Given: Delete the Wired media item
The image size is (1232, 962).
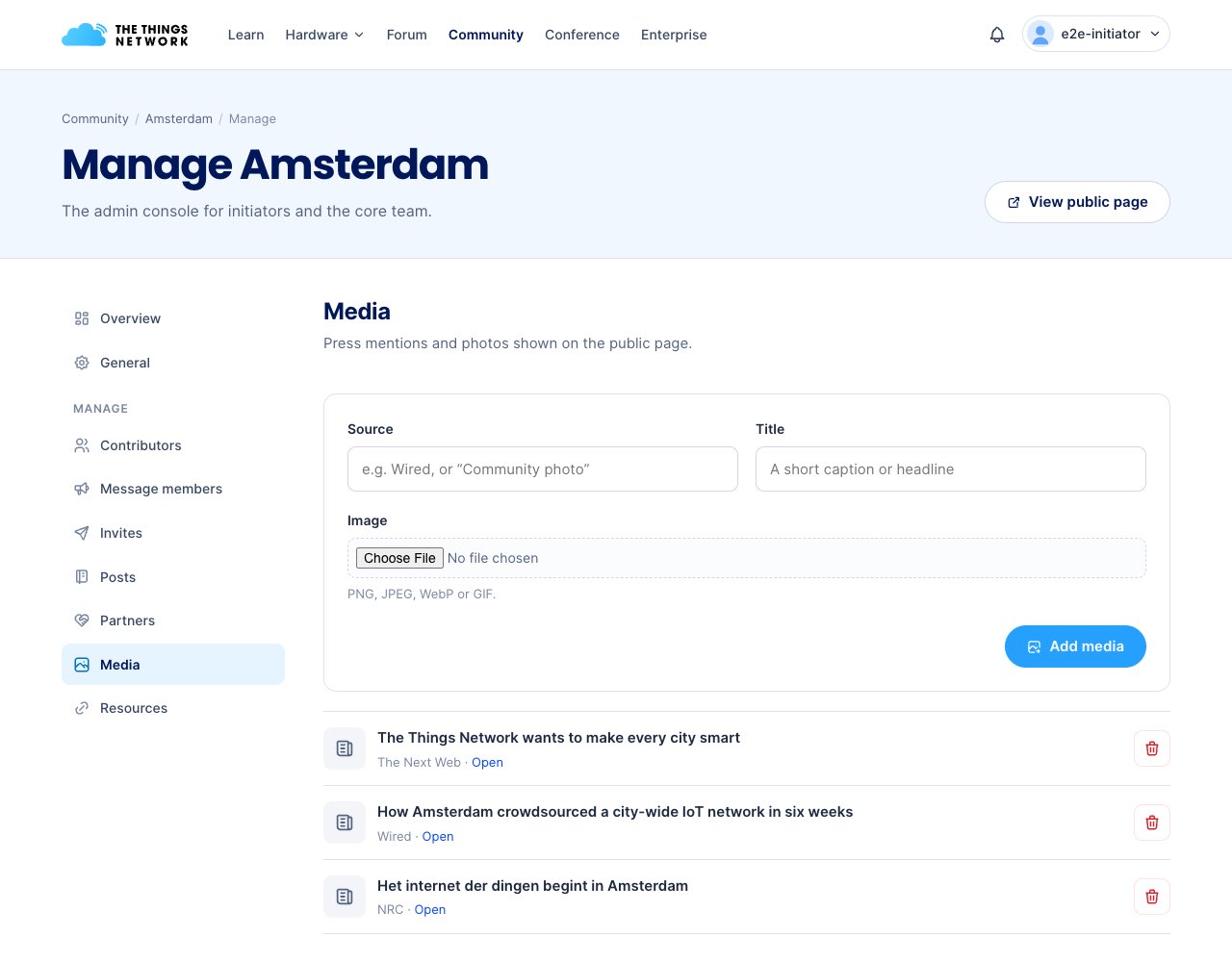Looking at the screenshot, I should pyautogui.click(x=1152, y=823).
